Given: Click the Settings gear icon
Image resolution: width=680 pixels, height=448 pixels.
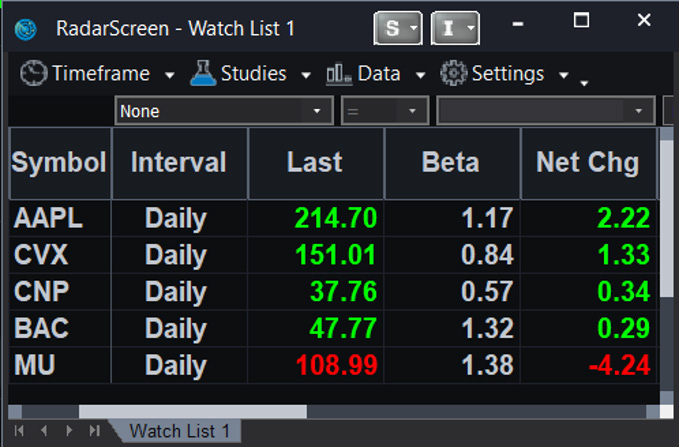Looking at the screenshot, I should 454,74.
